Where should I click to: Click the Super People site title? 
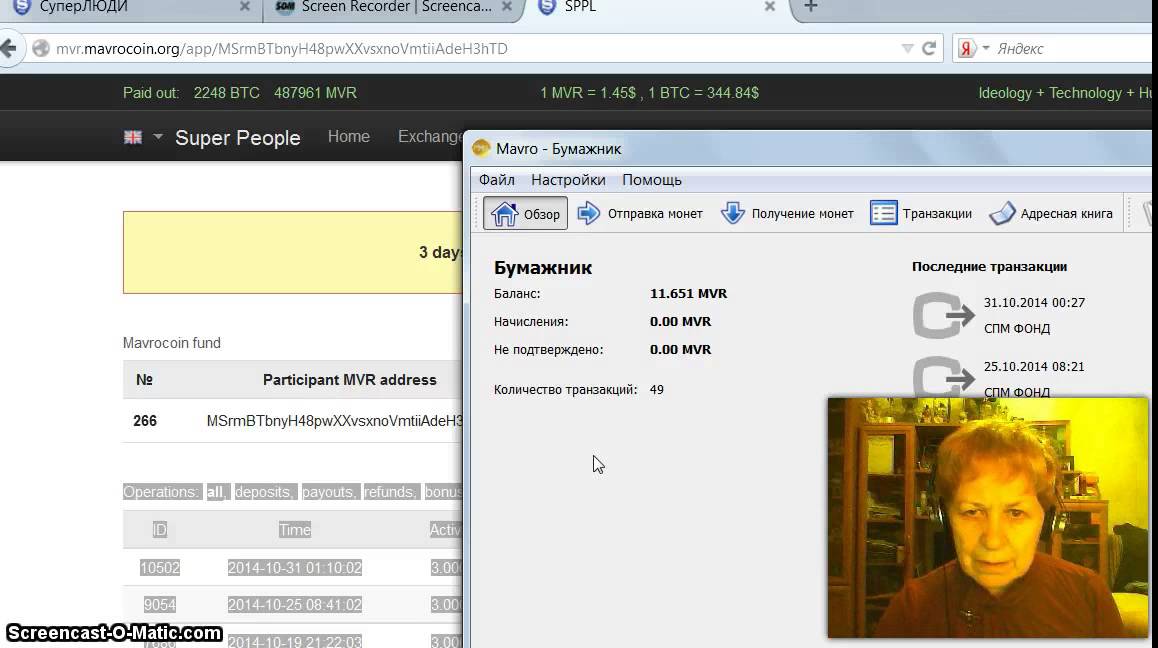pyautogui.click(x=238, y=138)
